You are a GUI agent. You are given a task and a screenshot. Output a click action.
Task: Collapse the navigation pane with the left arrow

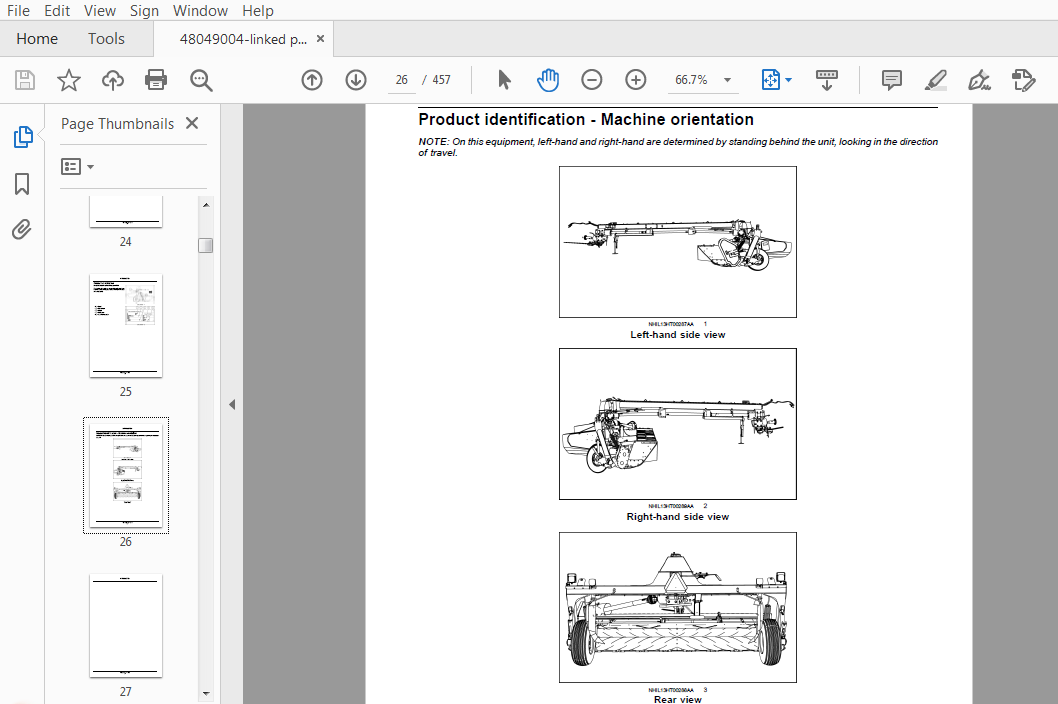(232, 404)
